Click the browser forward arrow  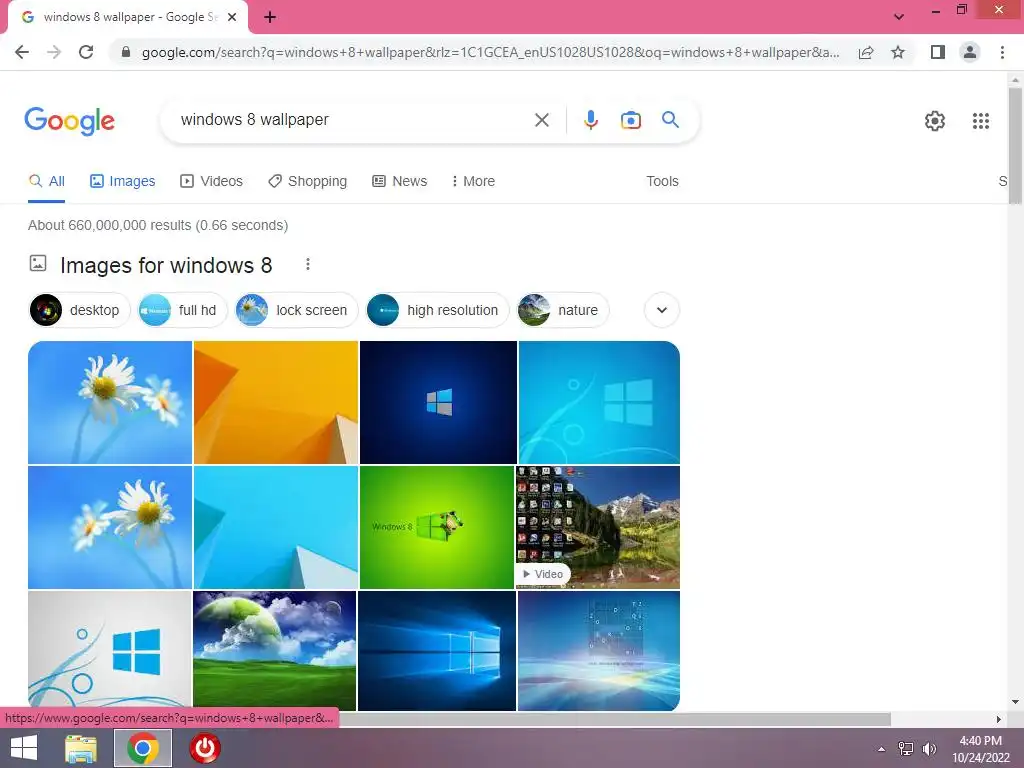click(54, 52)
